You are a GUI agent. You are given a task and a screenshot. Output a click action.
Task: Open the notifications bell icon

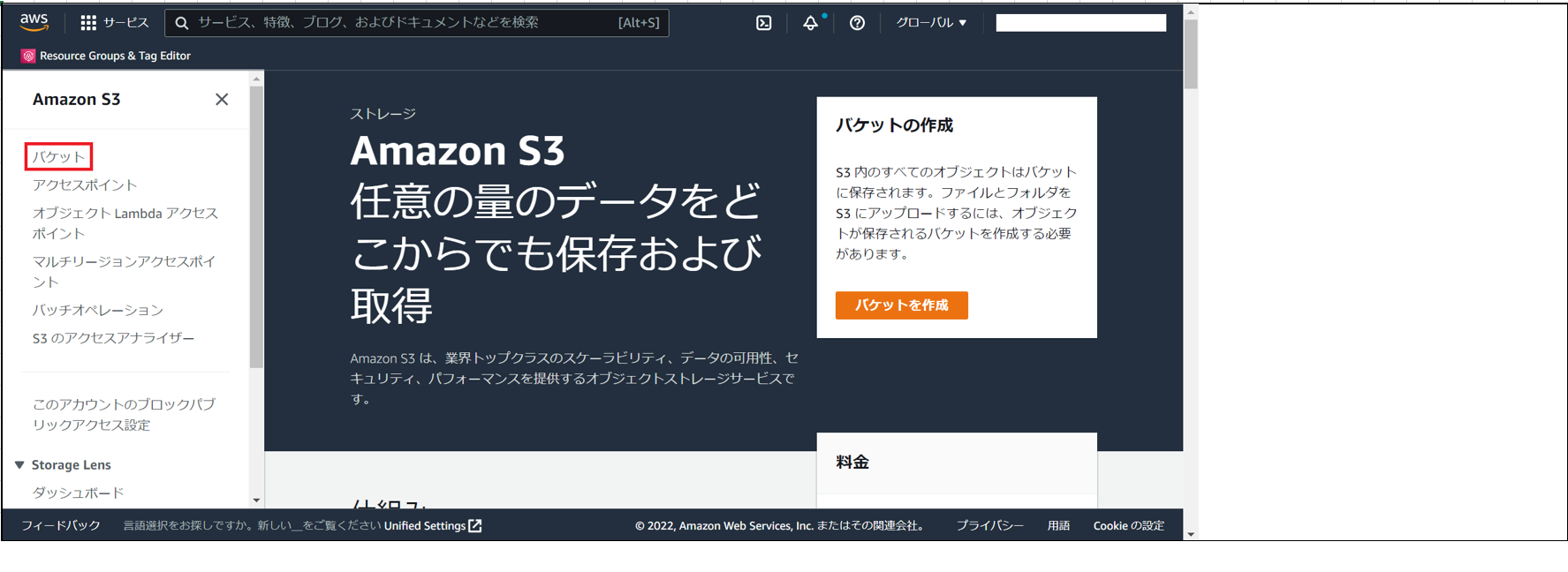tap(811, 23)
